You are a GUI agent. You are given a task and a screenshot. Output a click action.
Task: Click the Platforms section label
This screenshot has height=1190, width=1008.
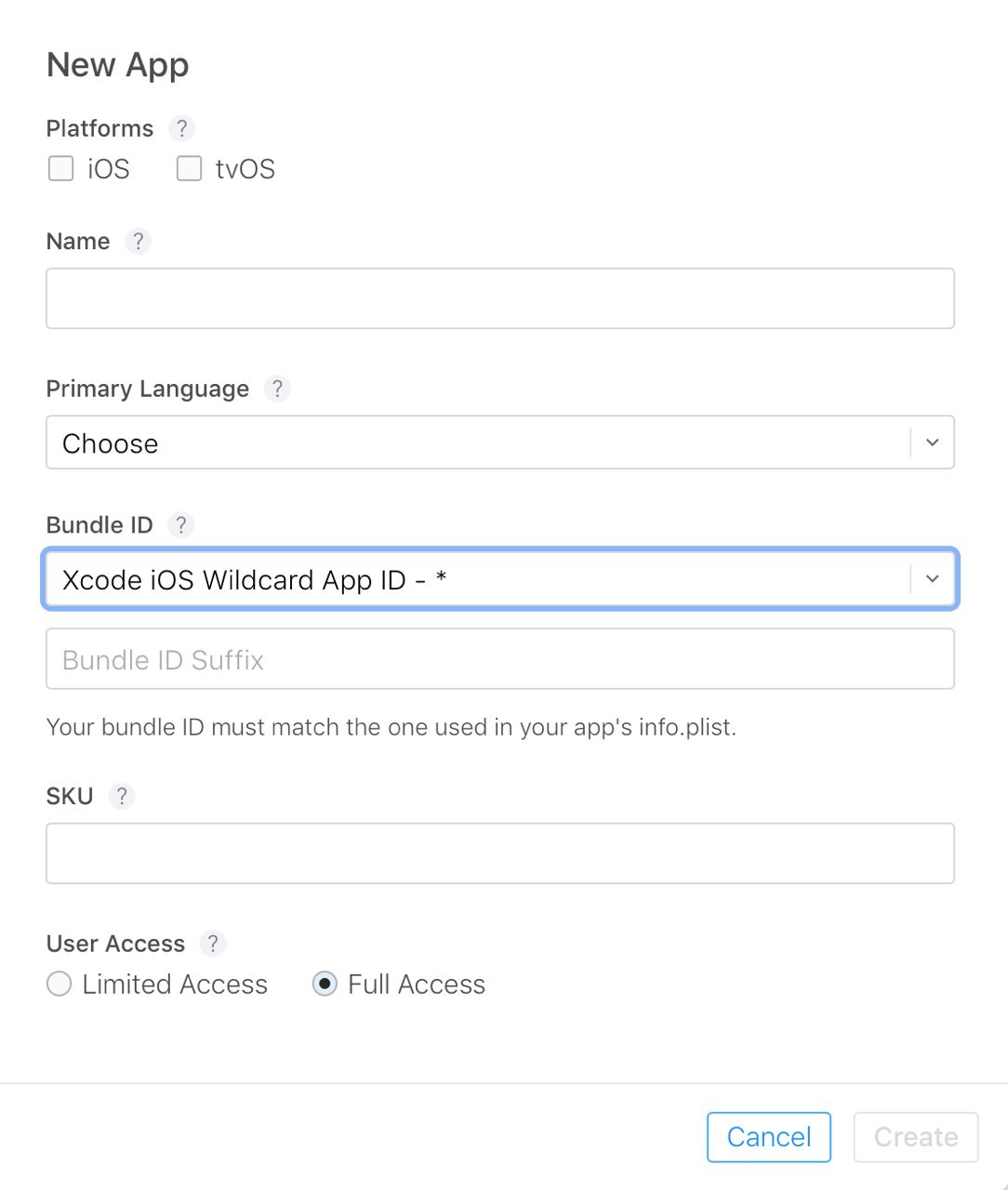(99, 128)
